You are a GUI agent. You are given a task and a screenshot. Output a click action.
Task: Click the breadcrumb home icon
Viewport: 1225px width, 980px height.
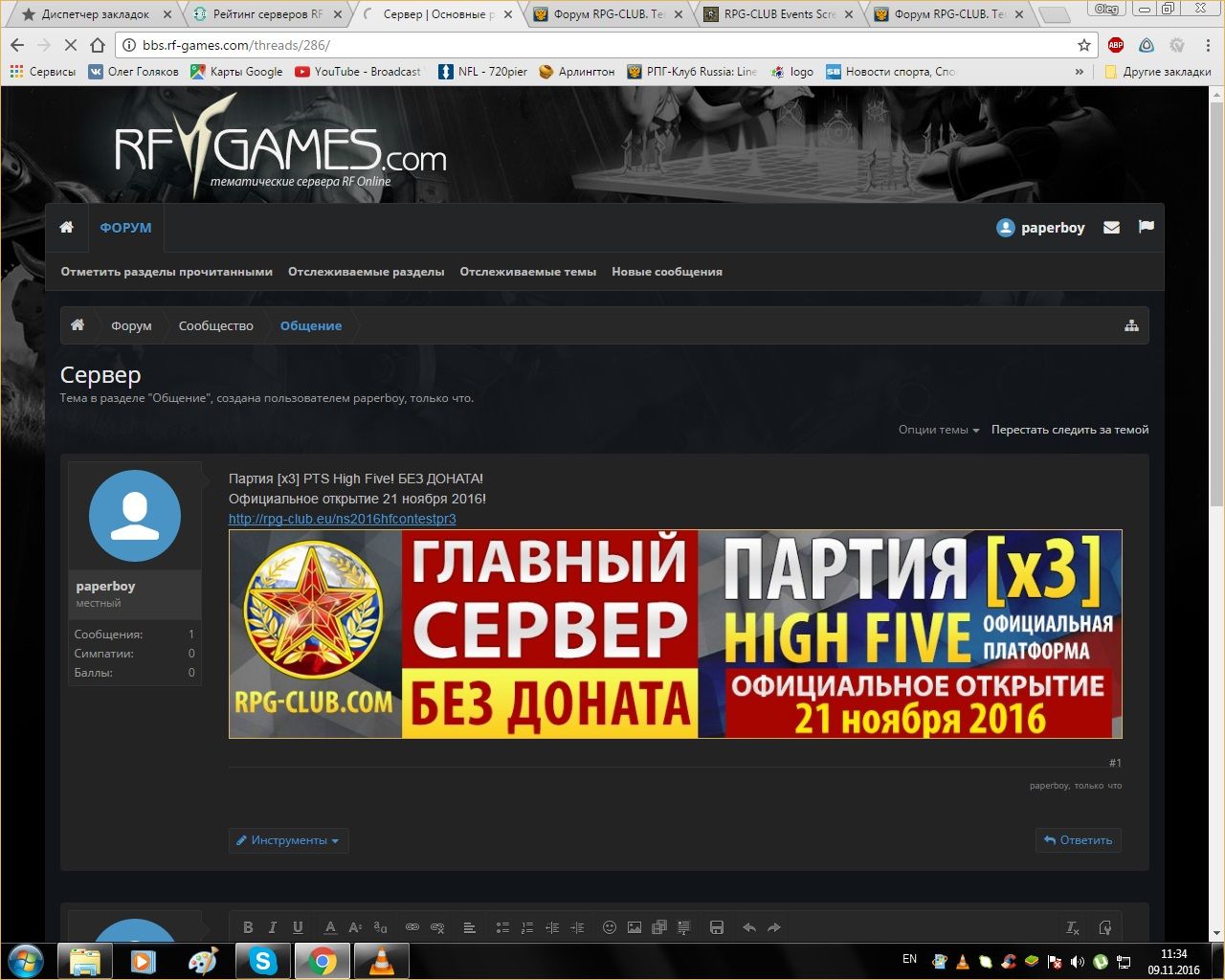(78, 325)
